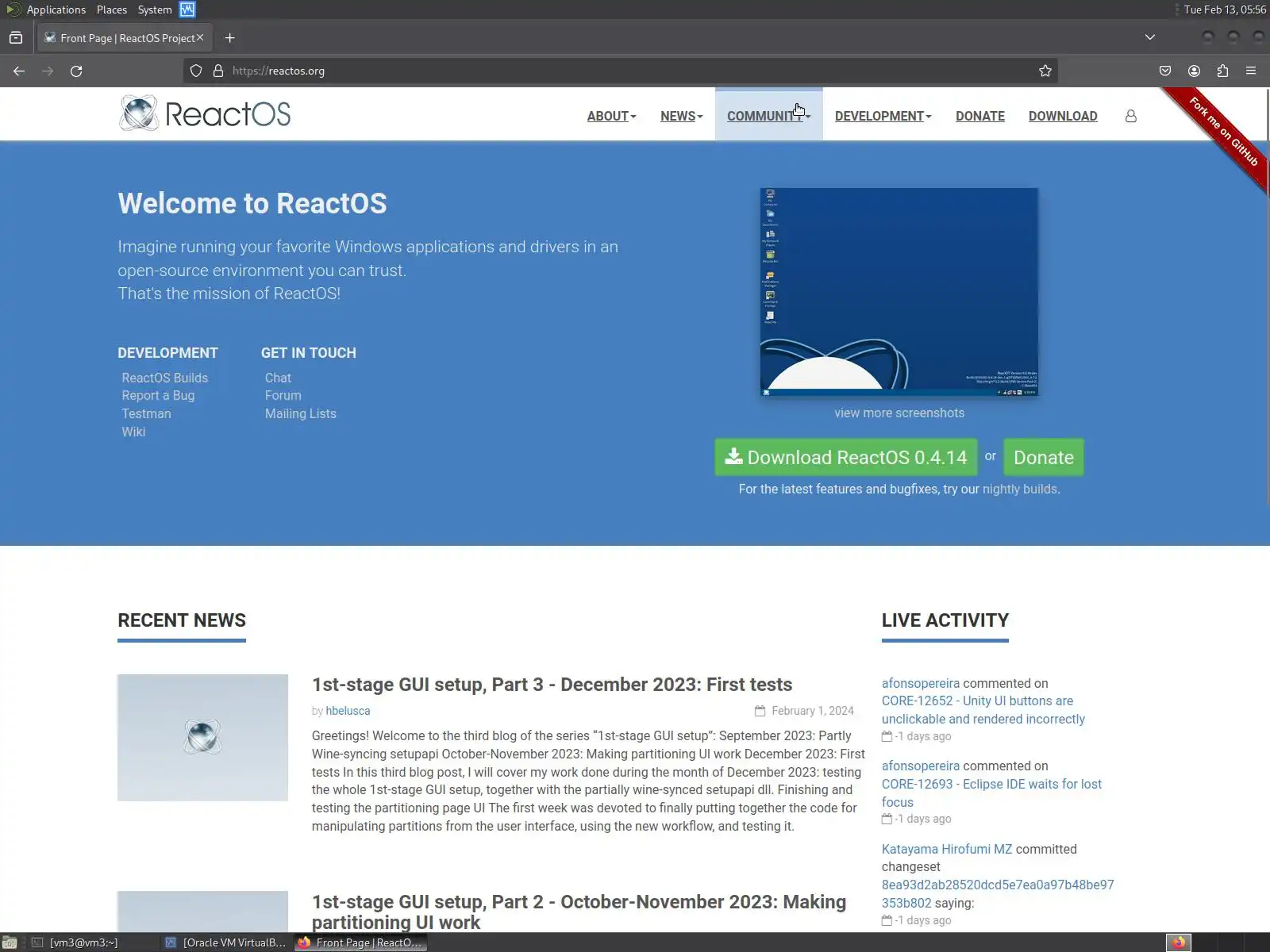The height and width of the screenshot is (952, 1270).
Task: Open the 1st-stage GUI setup Part 3 article
Action: pyautogui.click(x=552, y=684)
